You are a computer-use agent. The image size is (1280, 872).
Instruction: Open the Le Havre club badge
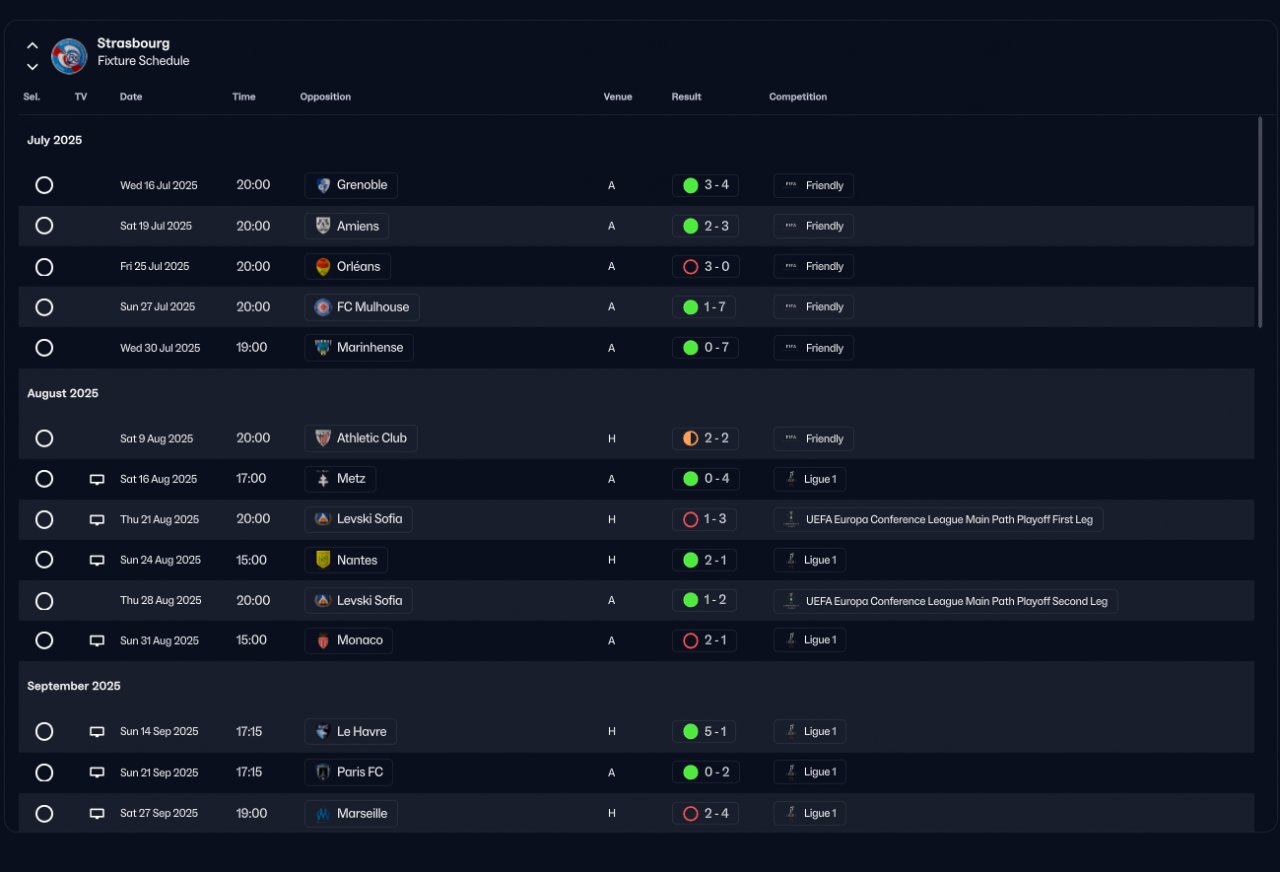[x=323, y=732]
